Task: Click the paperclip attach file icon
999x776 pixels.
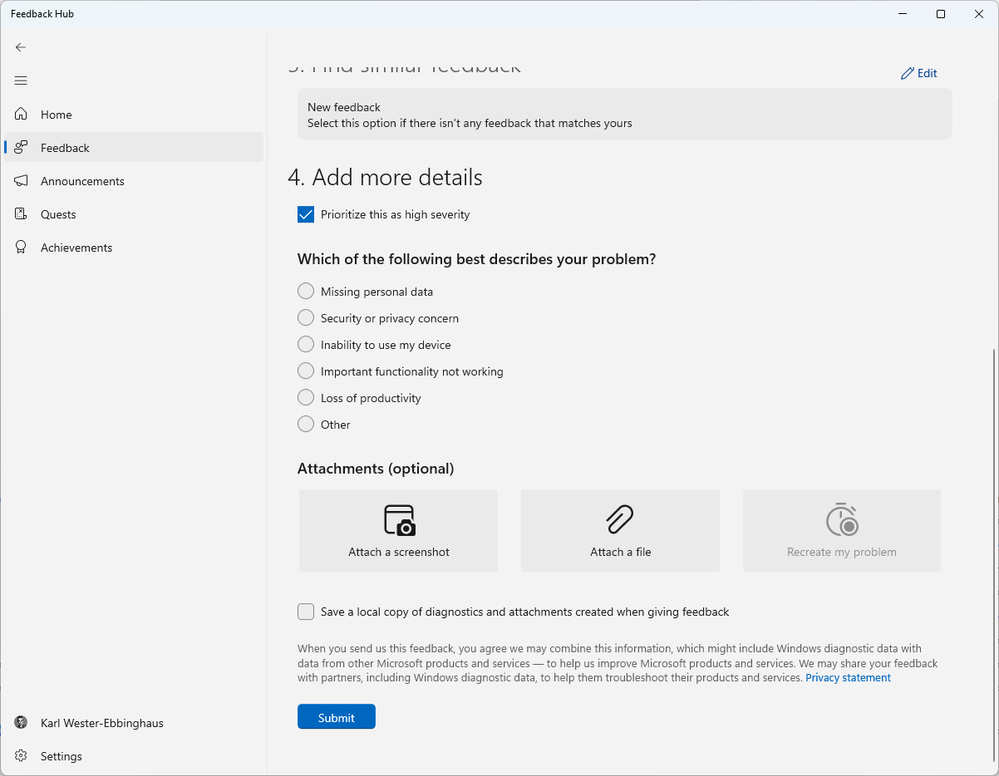Action: (x=620, y=519)
